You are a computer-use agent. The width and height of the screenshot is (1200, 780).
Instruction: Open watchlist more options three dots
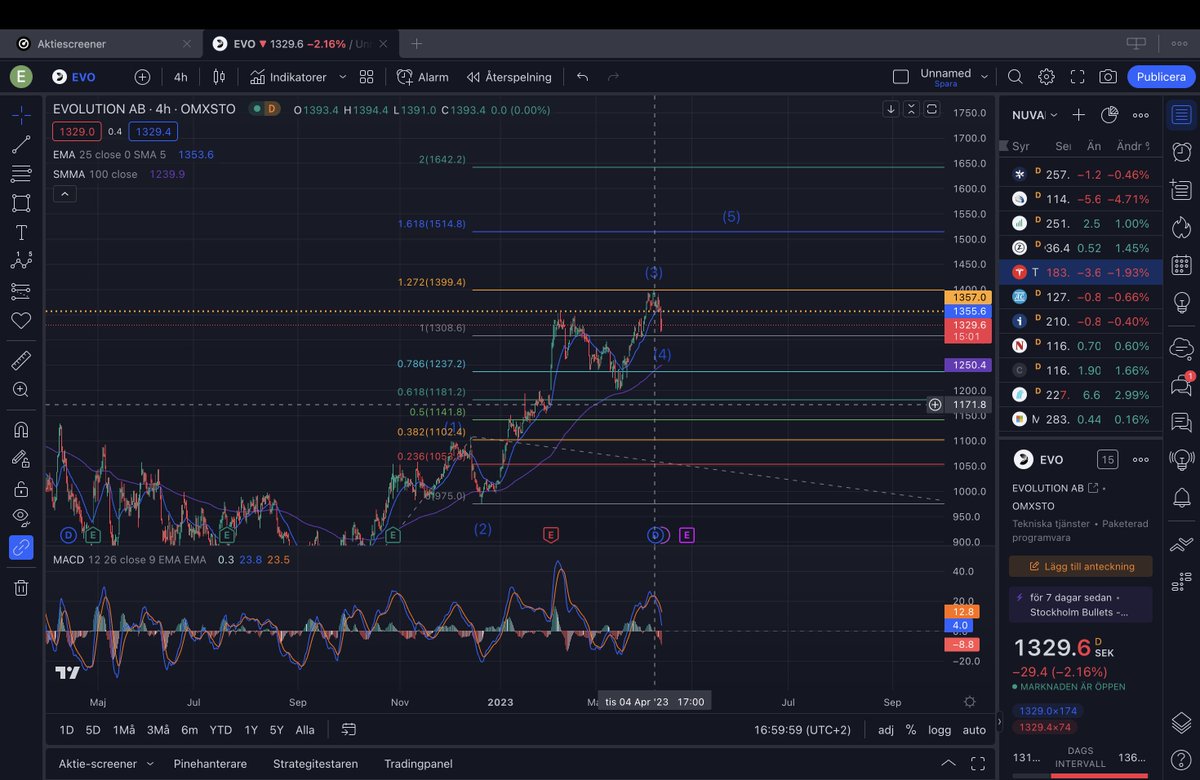tap(1141, 115)
